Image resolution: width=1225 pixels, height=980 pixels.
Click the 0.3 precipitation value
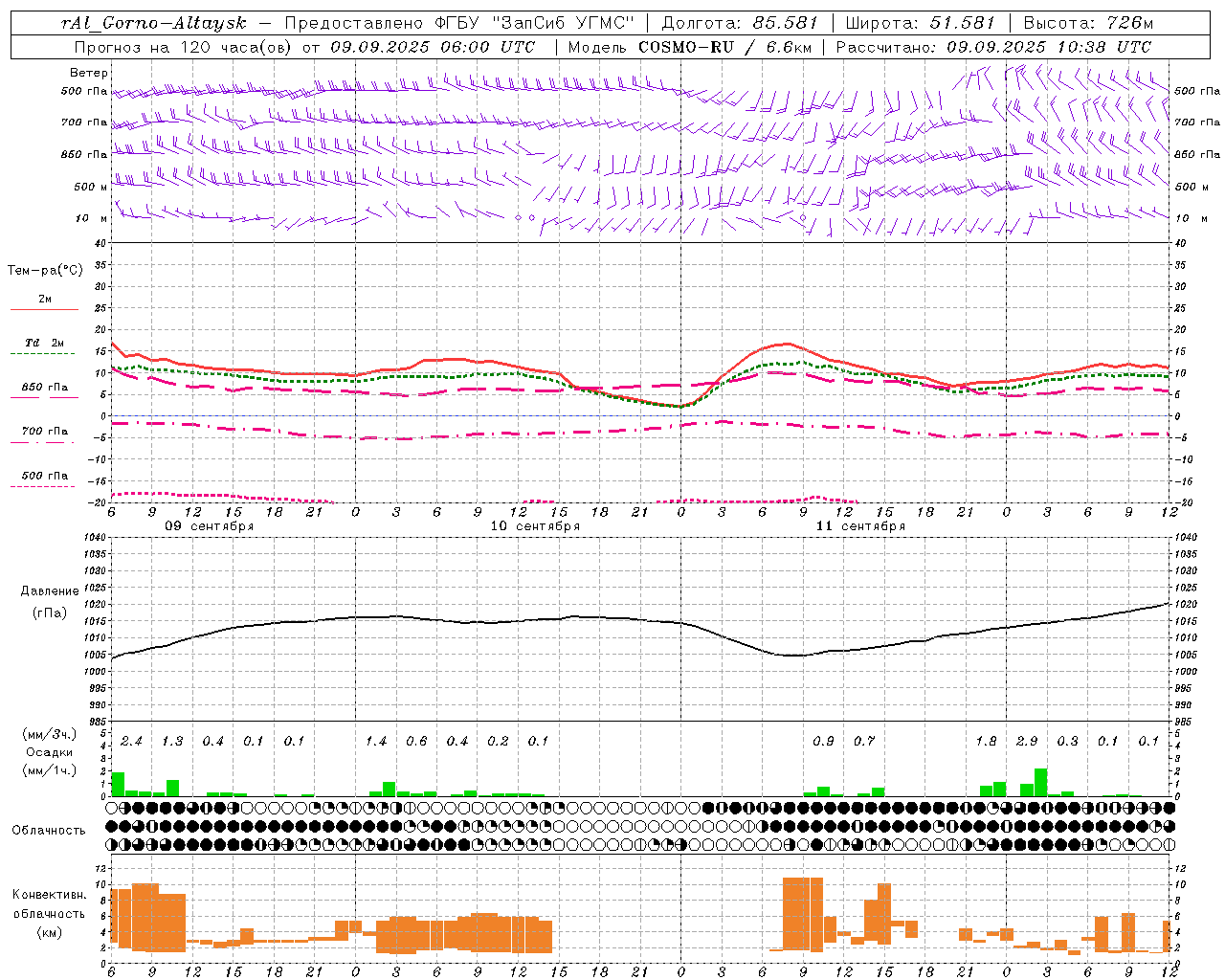point(1067,742)
